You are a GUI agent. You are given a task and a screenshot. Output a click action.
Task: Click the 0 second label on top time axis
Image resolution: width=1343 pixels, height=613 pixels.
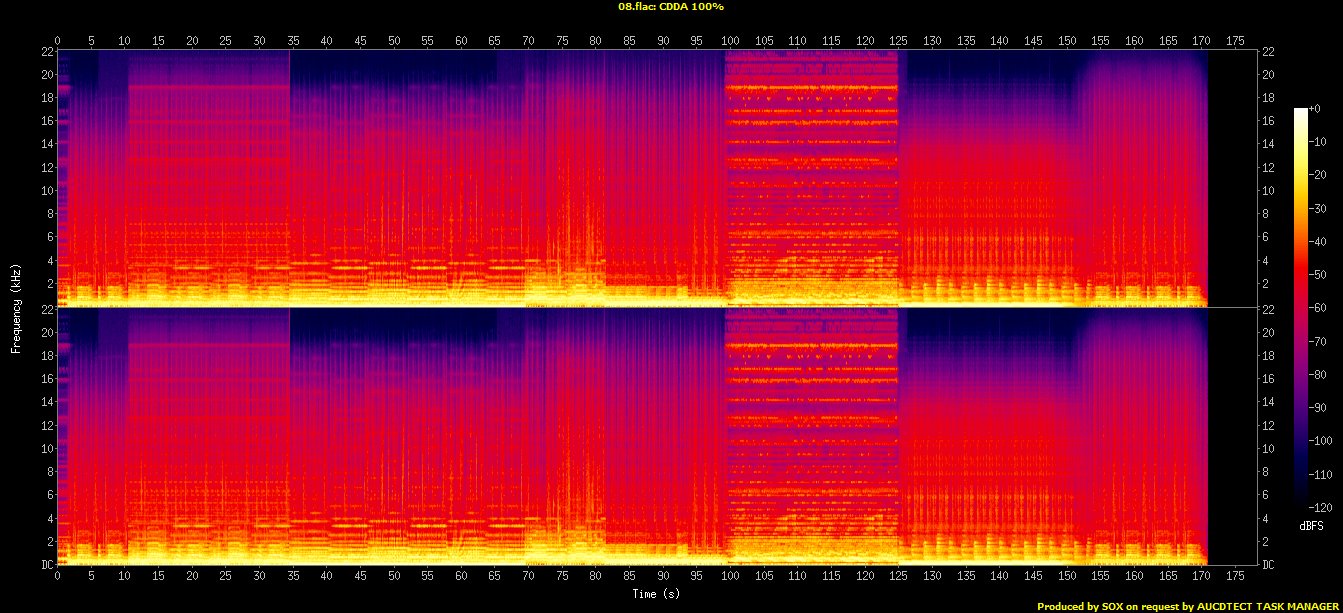coord(58,41)
